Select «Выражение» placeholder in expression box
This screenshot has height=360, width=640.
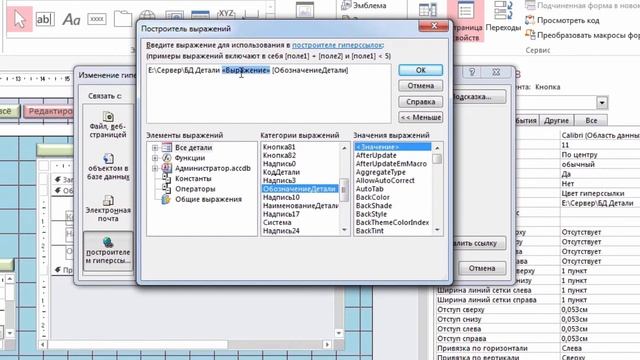[x=246, y=70]
